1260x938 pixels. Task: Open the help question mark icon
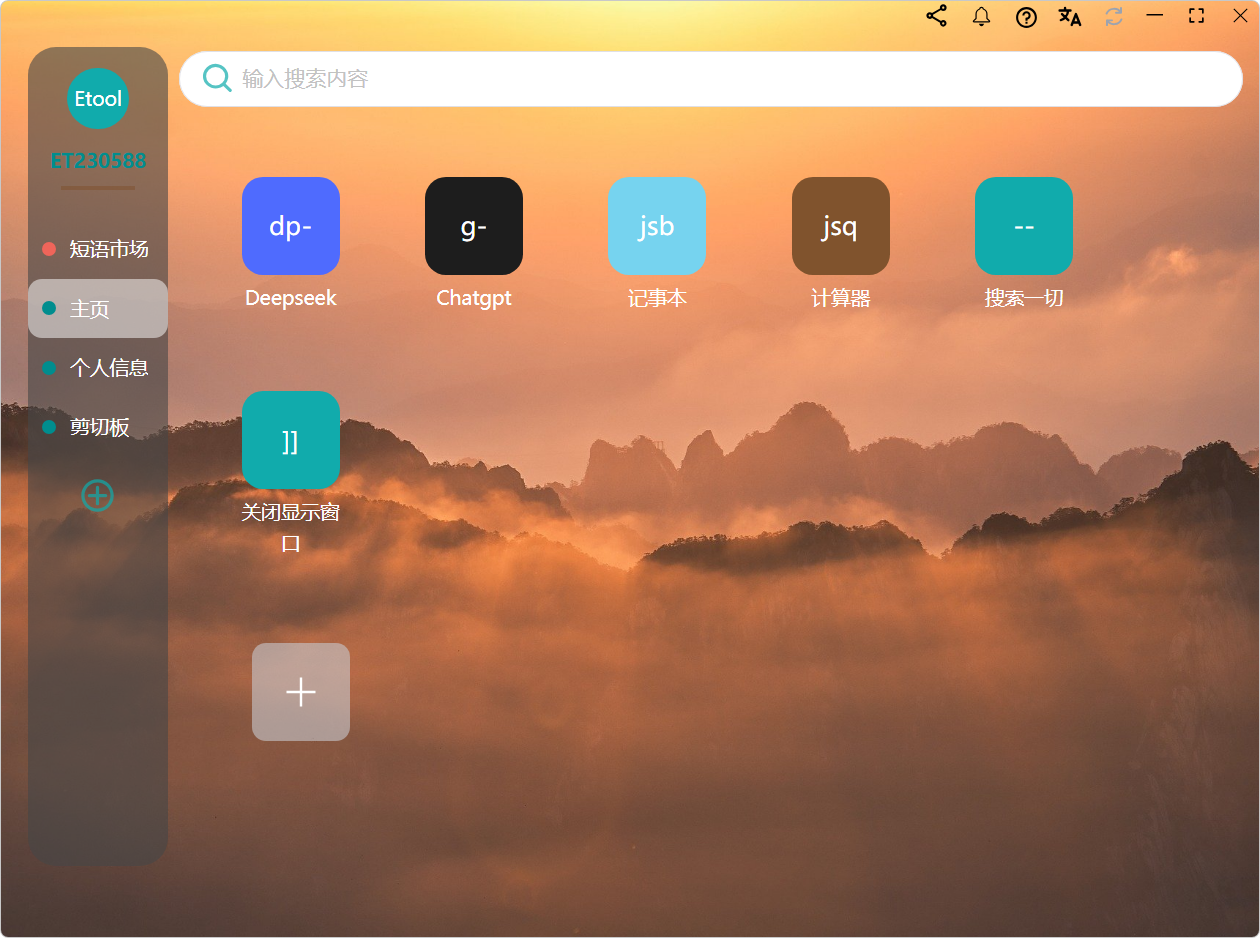point(1026,17)
